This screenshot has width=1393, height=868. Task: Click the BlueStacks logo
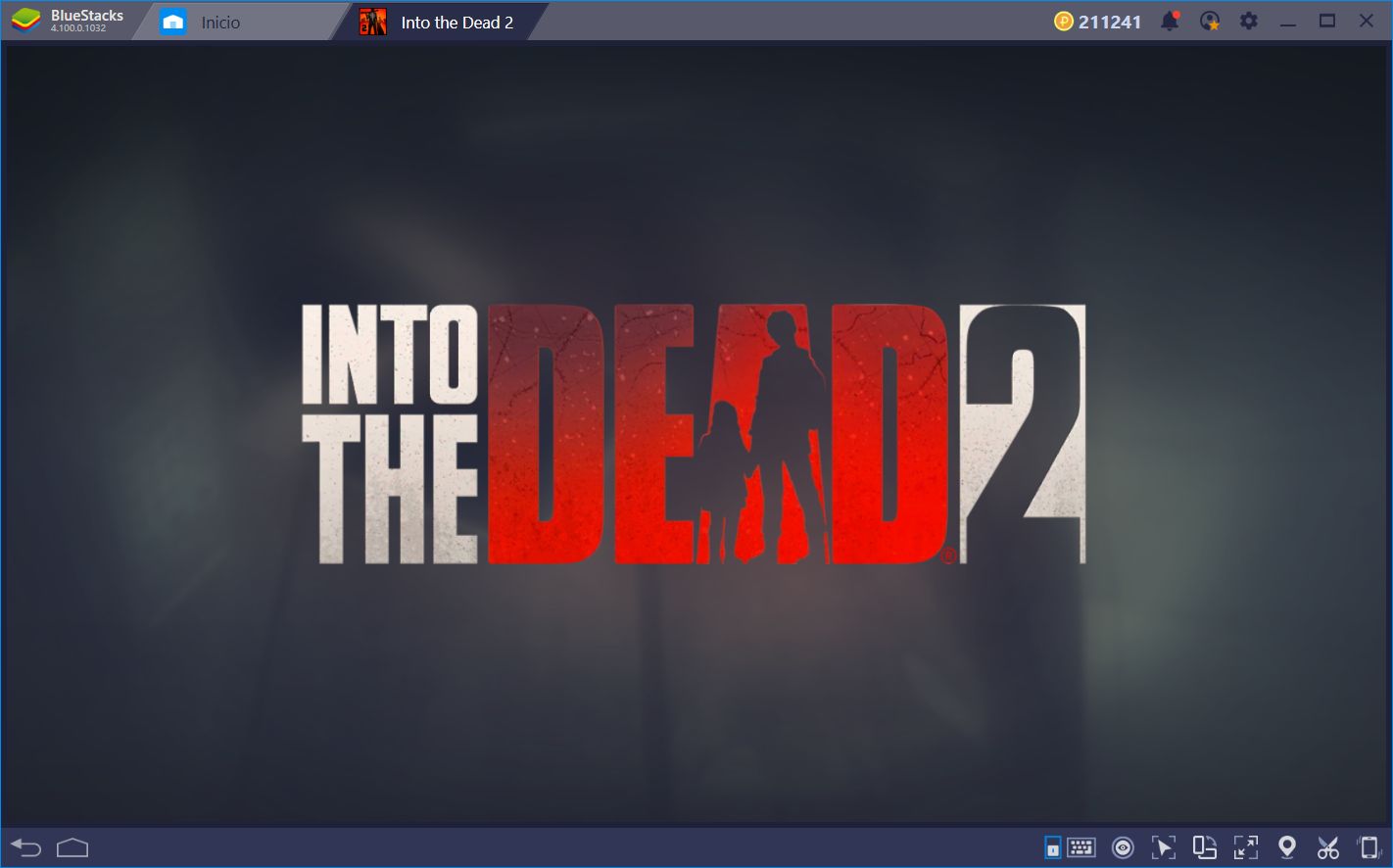[x=26, y=22]
